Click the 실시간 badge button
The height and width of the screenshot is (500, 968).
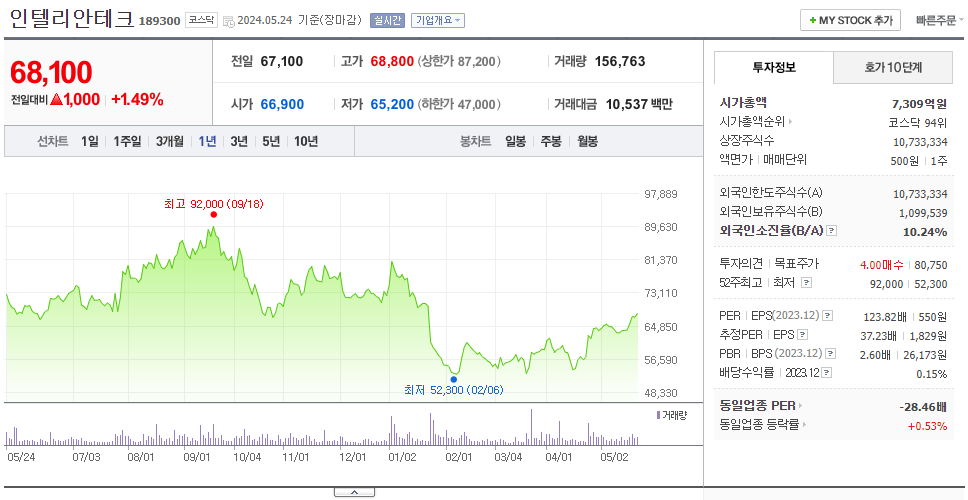[x=386, y=20]
